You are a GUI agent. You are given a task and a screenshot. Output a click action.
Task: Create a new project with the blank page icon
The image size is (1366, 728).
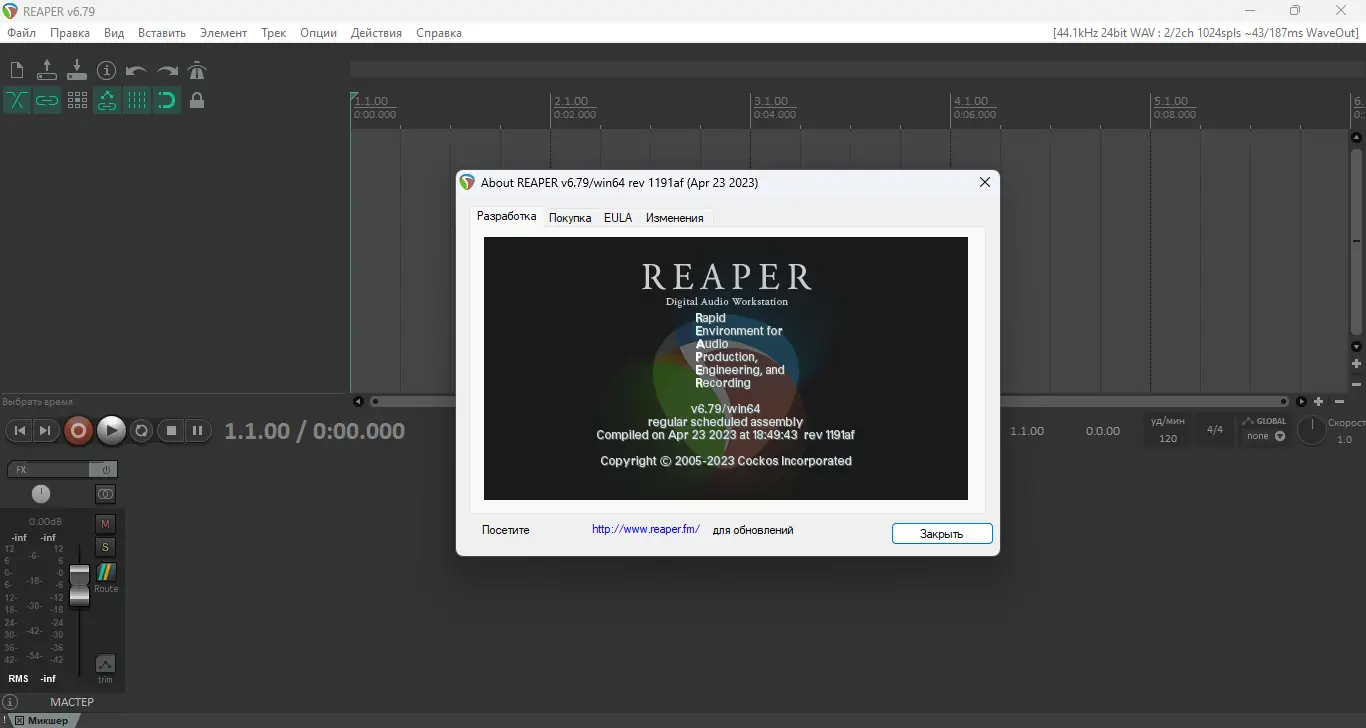(16, 70)
